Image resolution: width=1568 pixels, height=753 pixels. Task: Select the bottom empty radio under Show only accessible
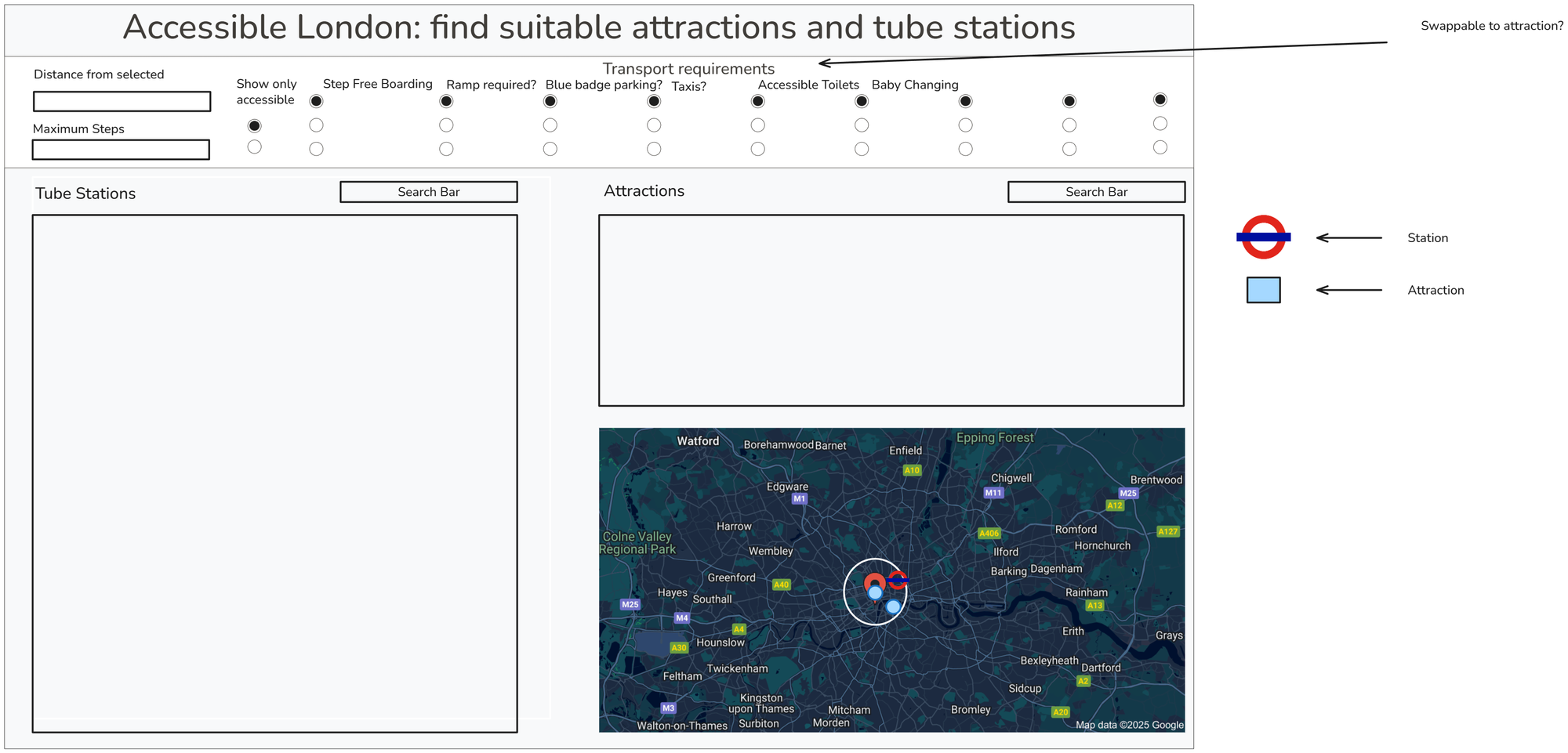tap(254, 147)
